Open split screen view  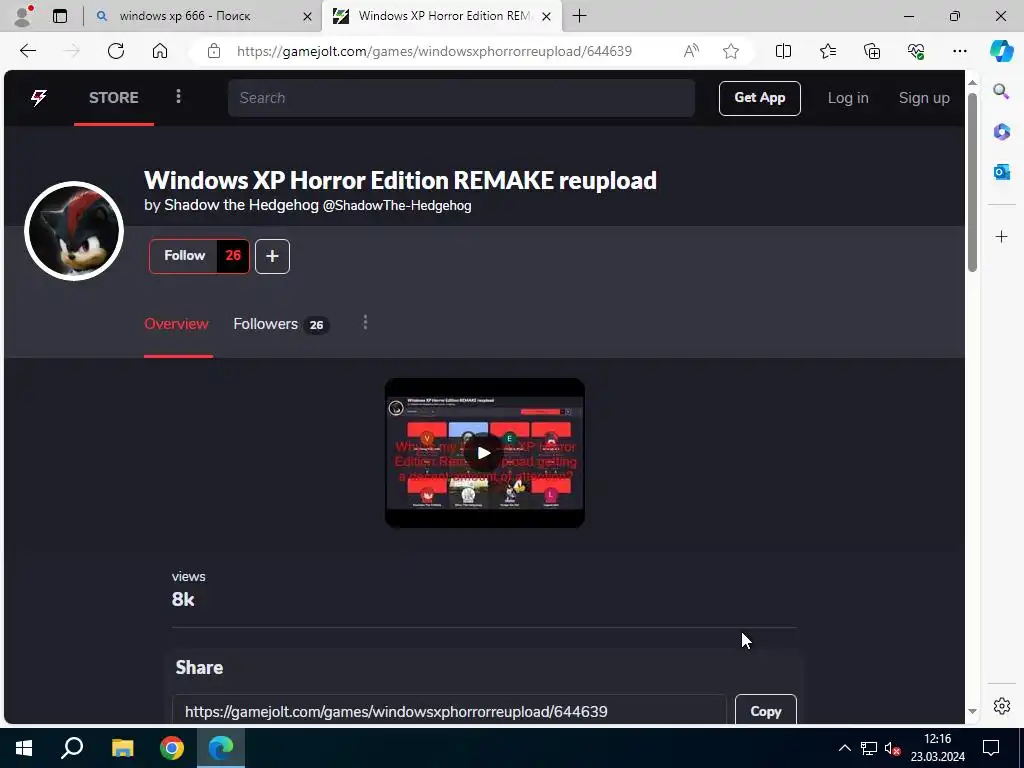pos(783,51)
